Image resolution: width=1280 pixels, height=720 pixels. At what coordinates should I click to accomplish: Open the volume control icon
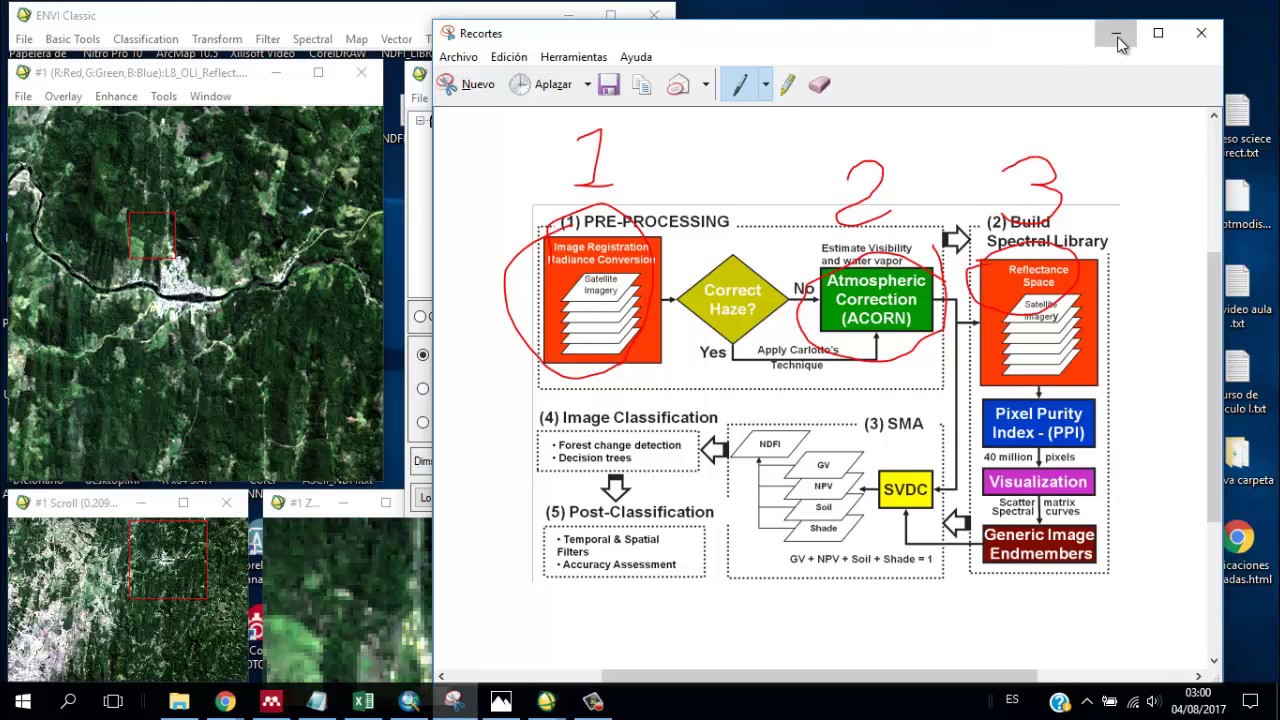[1155, 702]
